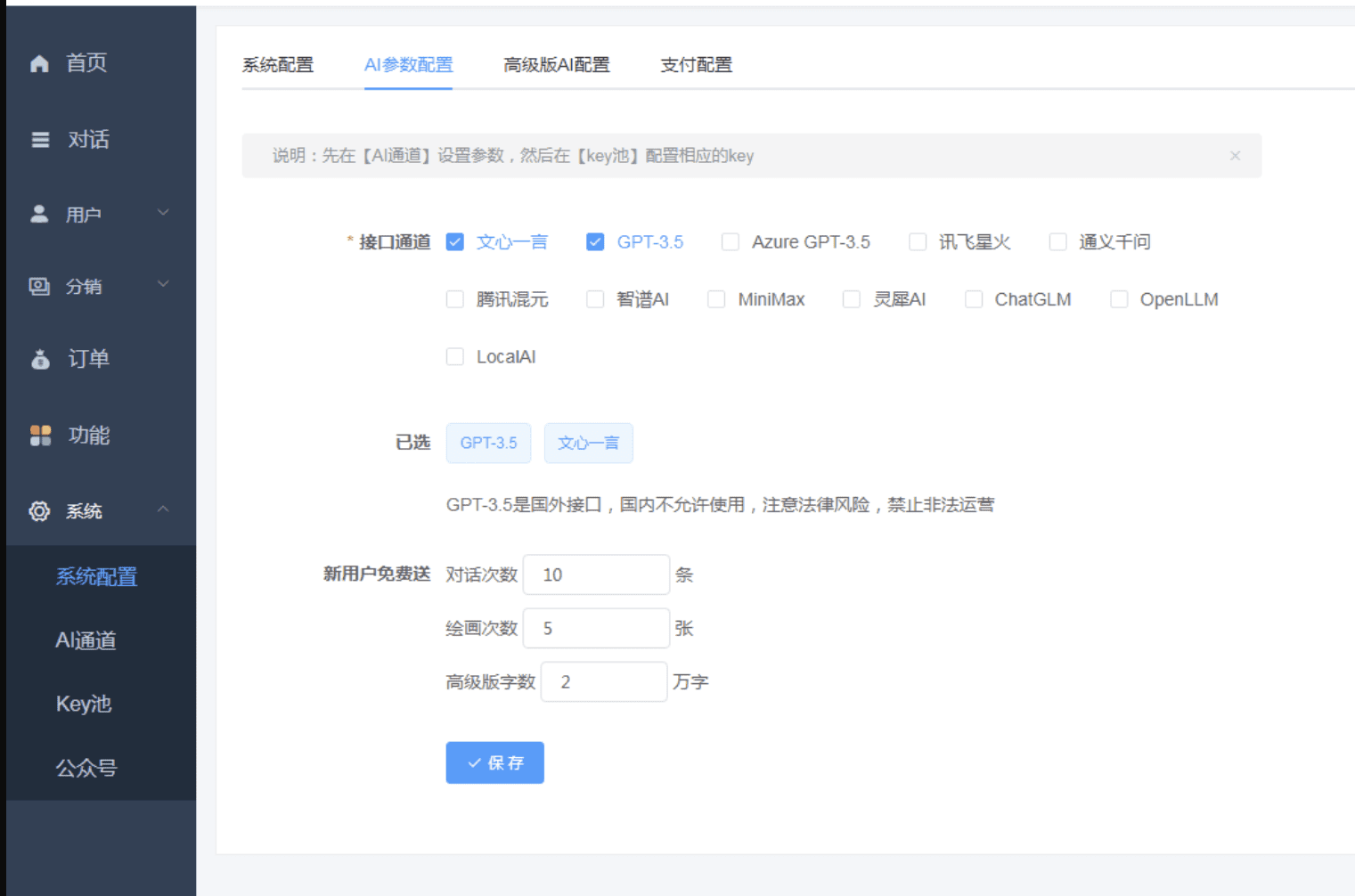Click the 系统 gear icon
This screenshot has width=1355, height=896.
[39, 511]
